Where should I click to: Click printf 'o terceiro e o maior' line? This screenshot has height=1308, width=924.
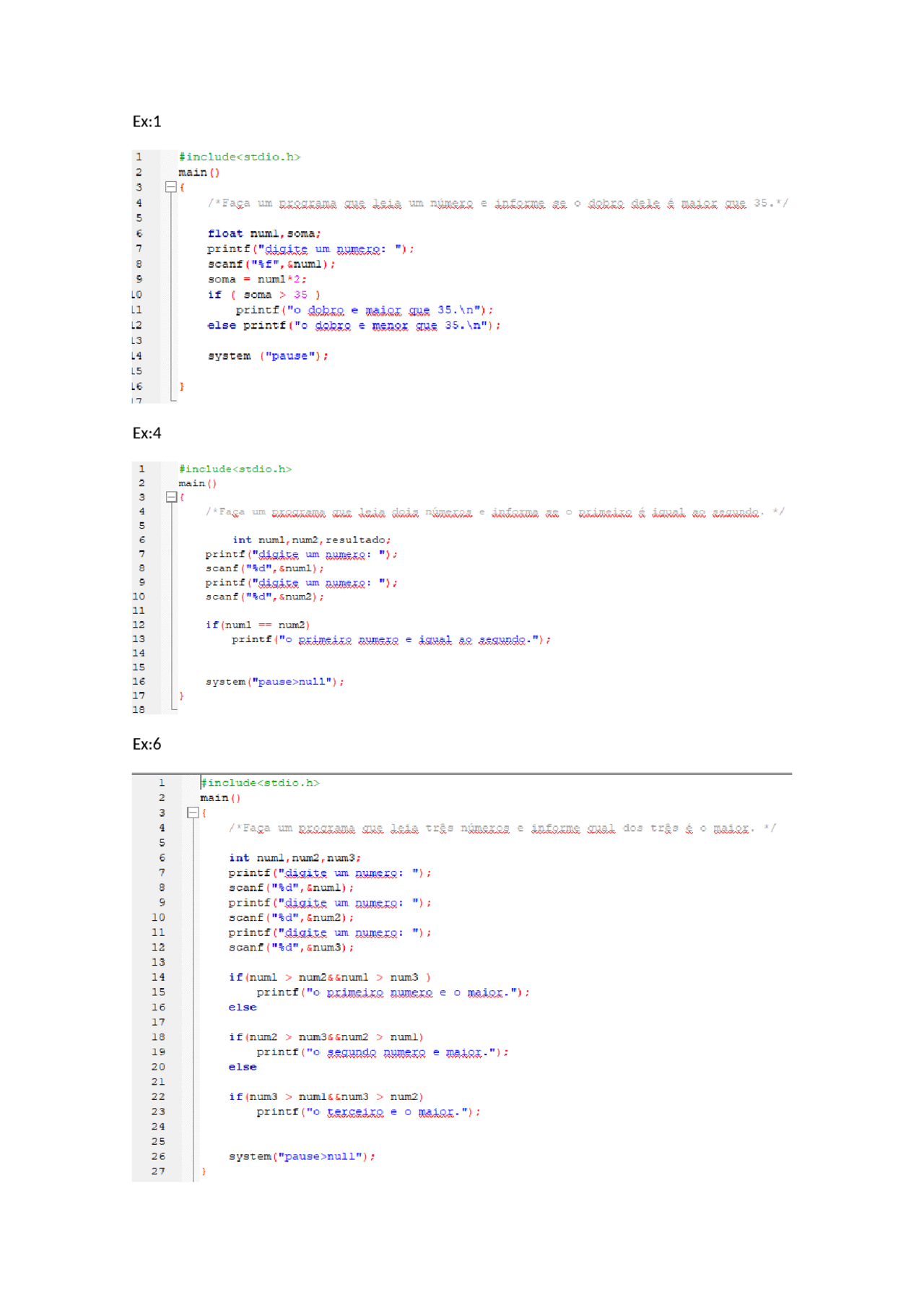pyautogui.click(x=368, y=1112)
